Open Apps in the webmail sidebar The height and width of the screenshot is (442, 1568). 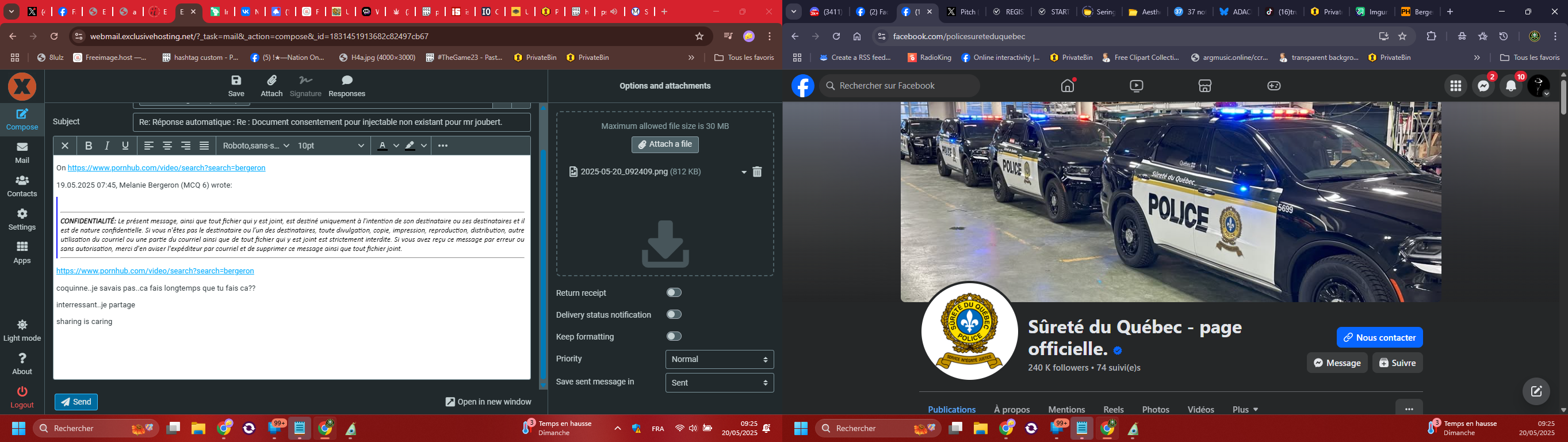22,252
